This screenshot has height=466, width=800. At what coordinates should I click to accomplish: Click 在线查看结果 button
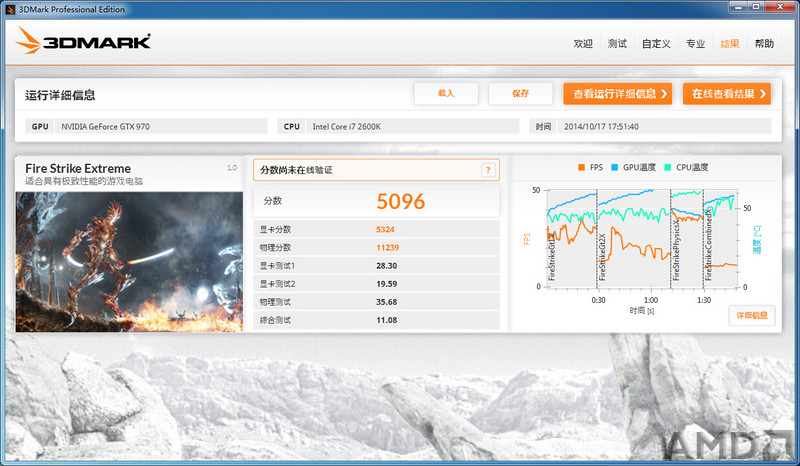727,94
